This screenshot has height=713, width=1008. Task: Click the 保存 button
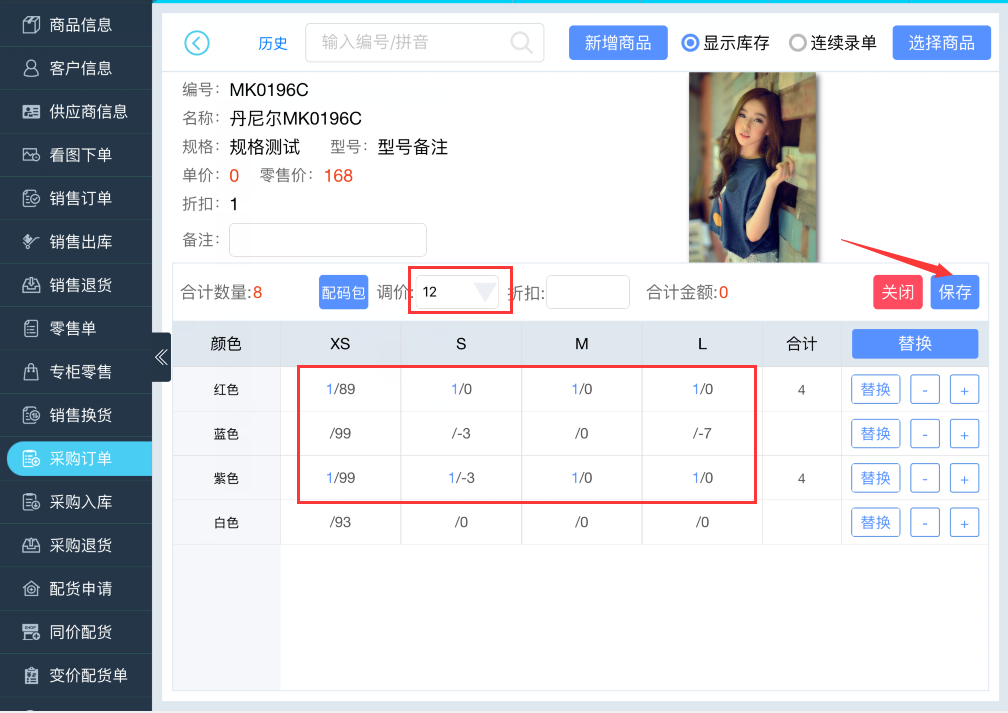click(x=955, y=292)
